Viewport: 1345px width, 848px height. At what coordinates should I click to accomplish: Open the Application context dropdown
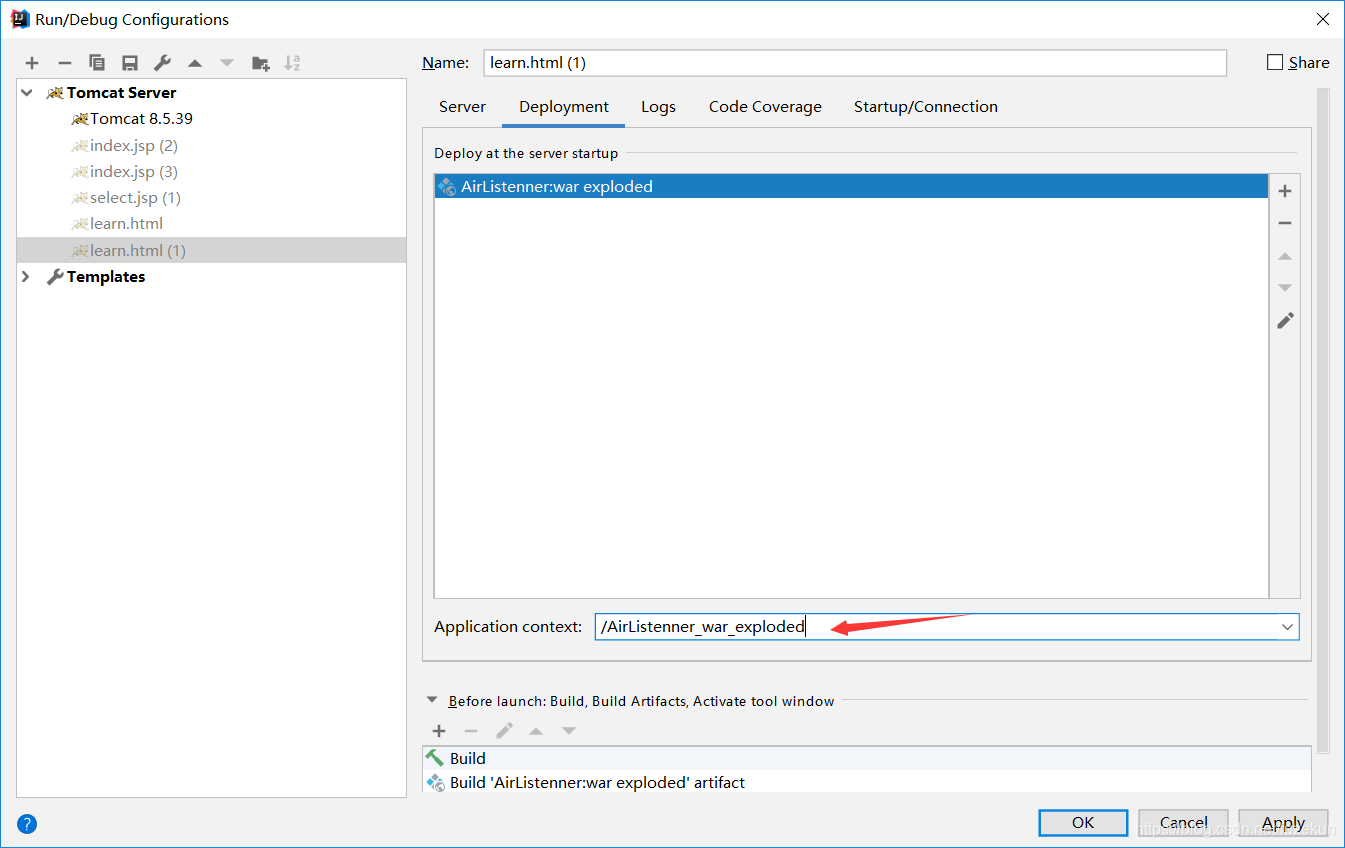(x=1287, y=627)
